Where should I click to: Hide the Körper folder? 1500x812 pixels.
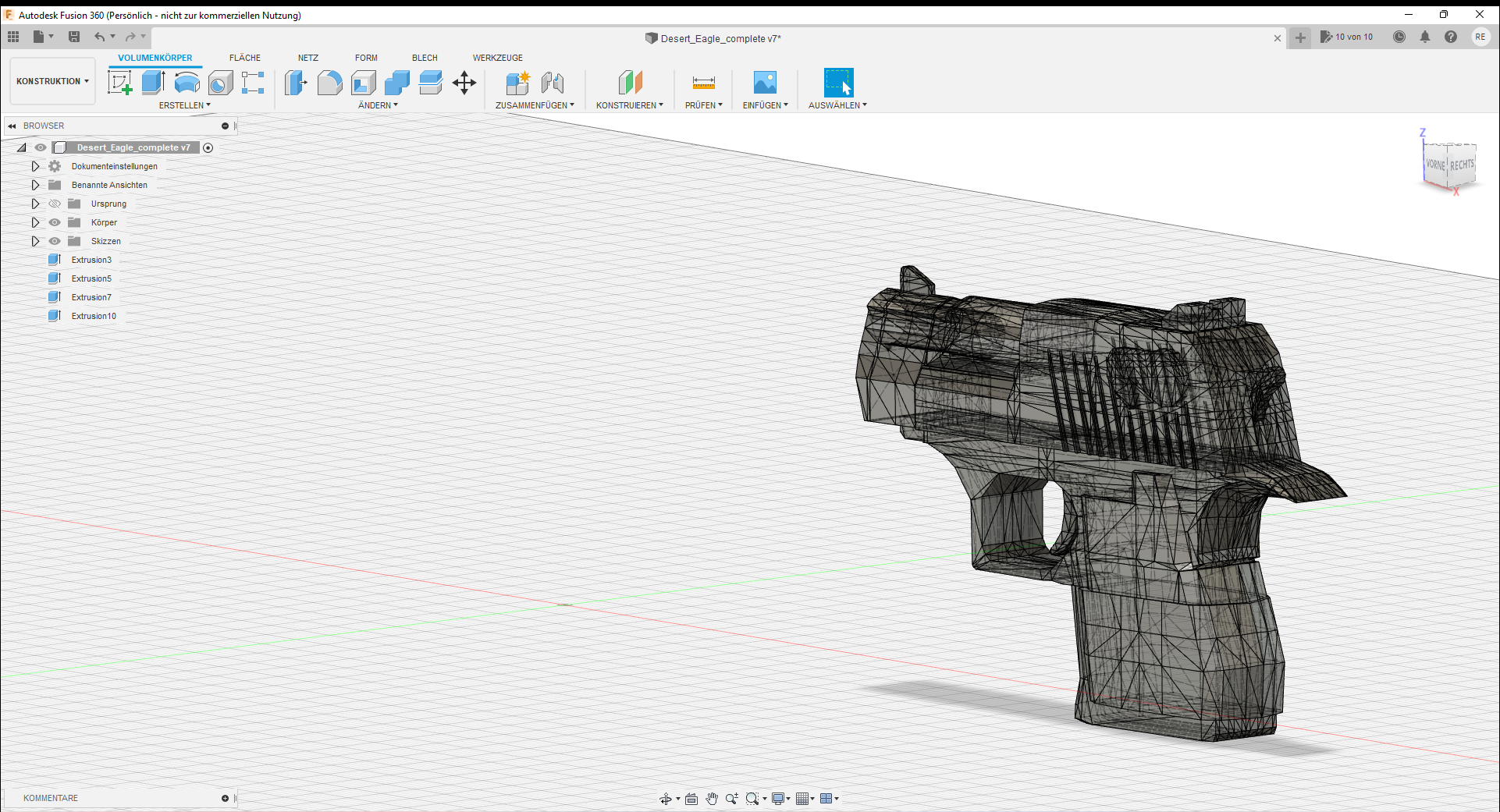(54, 222)
